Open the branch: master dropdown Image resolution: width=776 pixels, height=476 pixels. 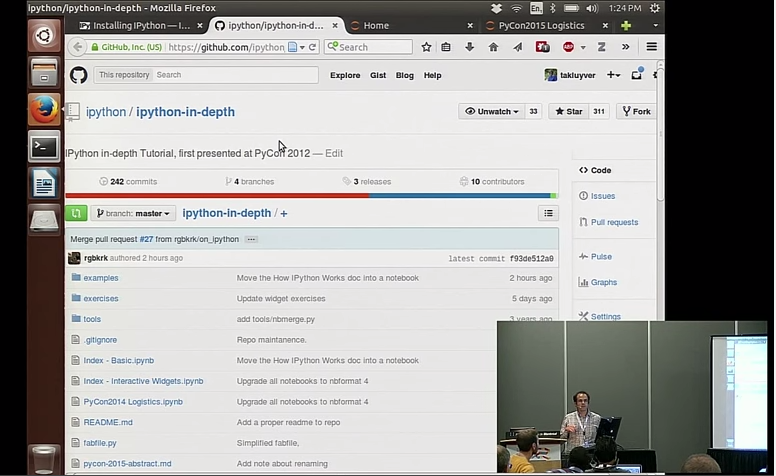(x=134, y=213)
